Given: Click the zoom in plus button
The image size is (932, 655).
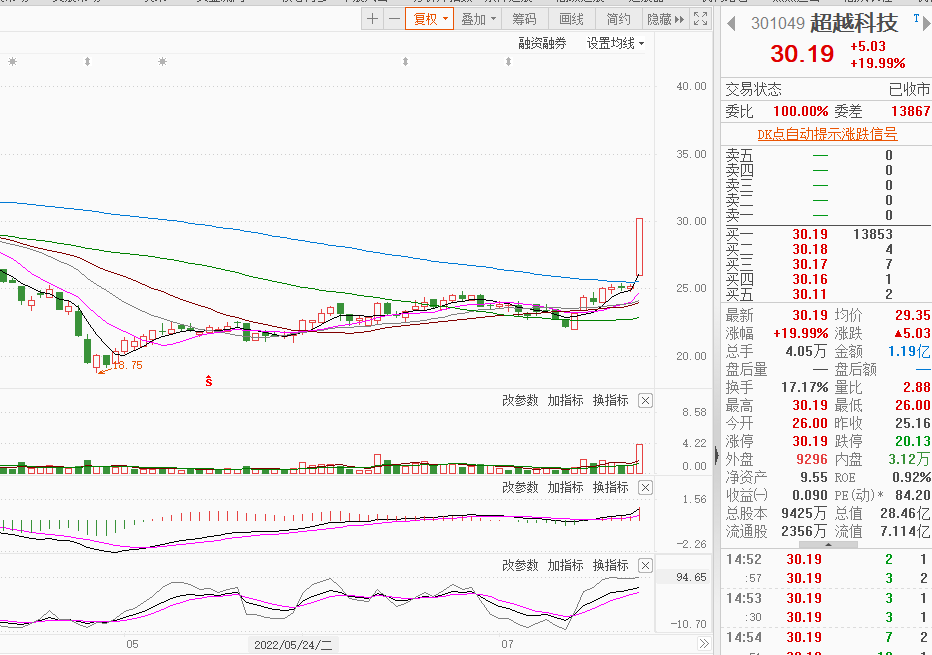Looking at the screenshot, I should click(x=373, y=19).
